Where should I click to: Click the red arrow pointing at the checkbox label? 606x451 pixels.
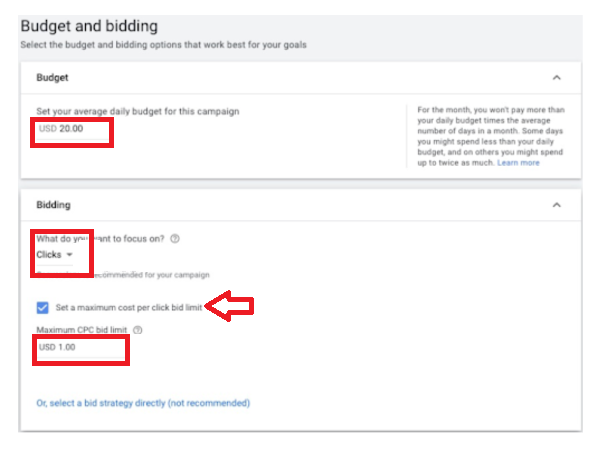[229, 306]
